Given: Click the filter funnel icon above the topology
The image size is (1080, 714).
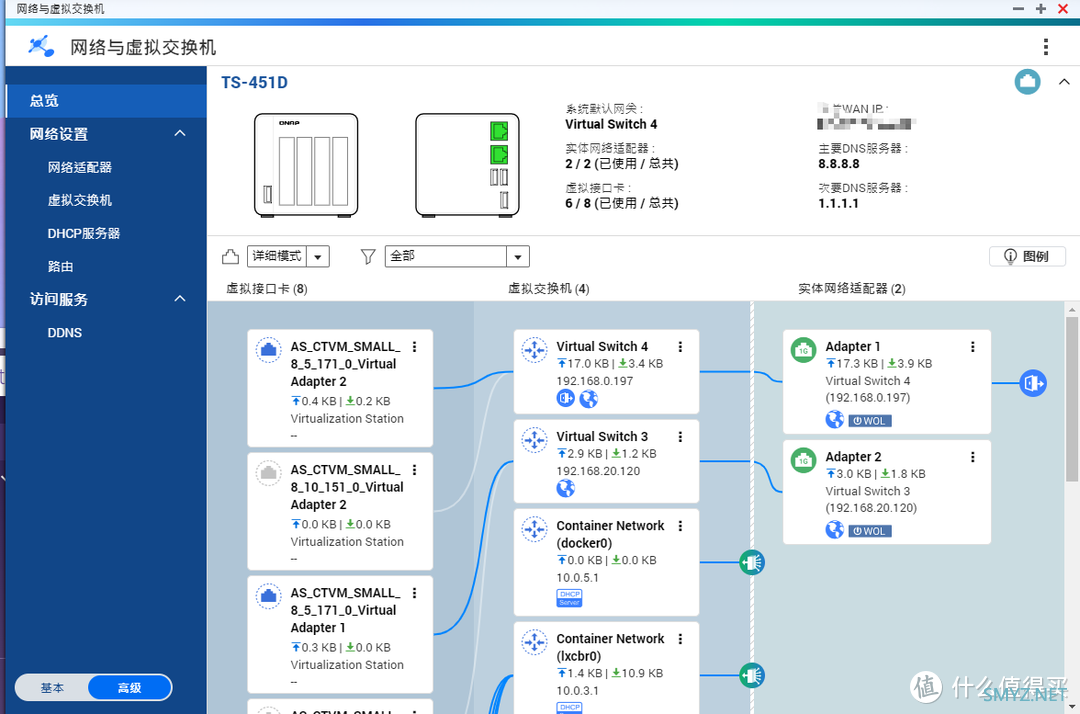Looking at the screenshot, I should 367,256.
